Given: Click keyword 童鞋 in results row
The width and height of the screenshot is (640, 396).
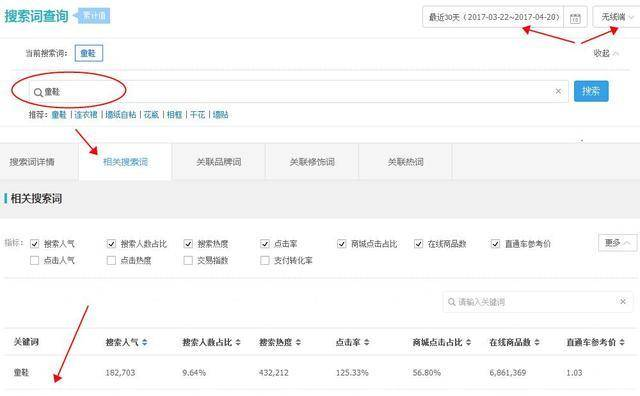Looking at the screenshot, I should point(21,372).
